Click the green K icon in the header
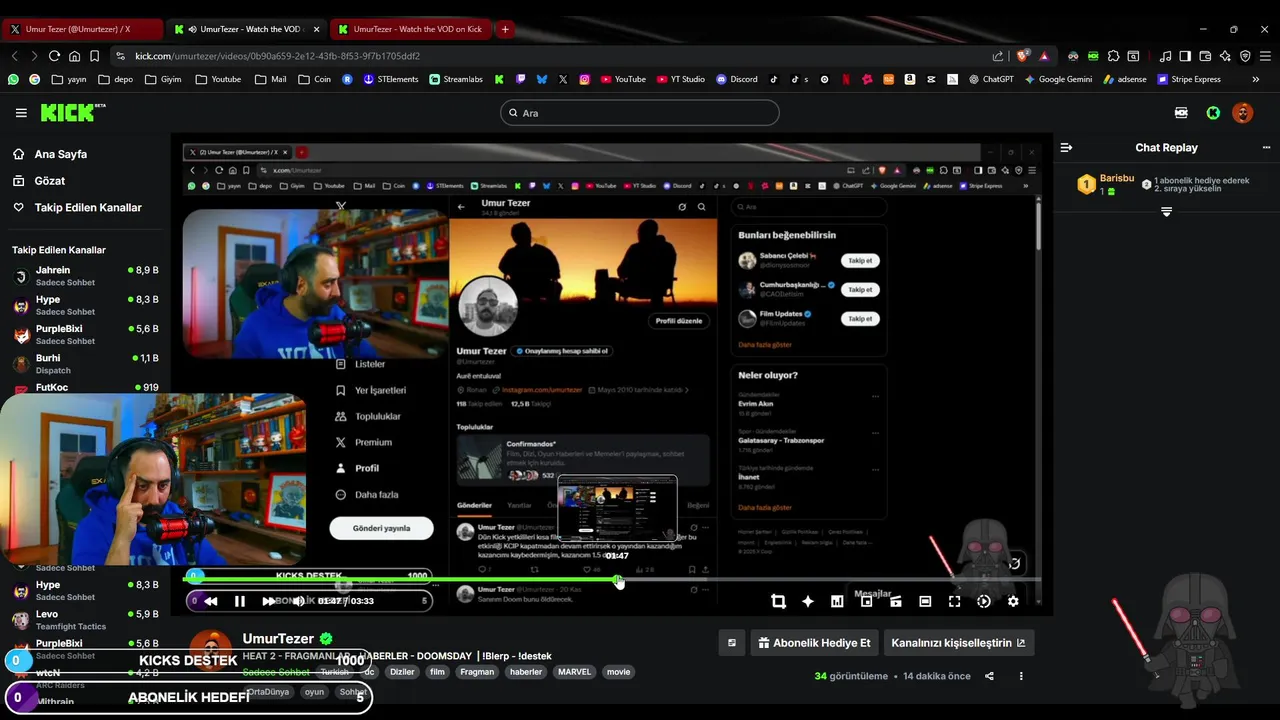Screen dimensions: 1280x720 [x=1213, y=113]
